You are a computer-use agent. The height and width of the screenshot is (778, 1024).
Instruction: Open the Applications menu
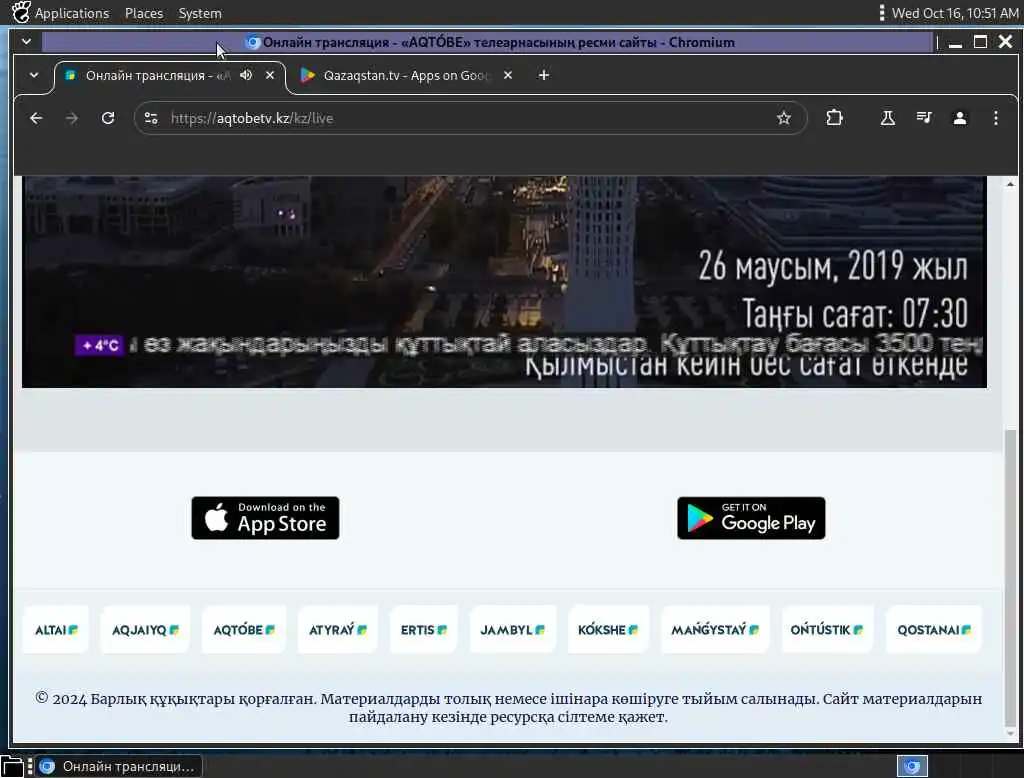pyautogui.click(x=72, y=13)
